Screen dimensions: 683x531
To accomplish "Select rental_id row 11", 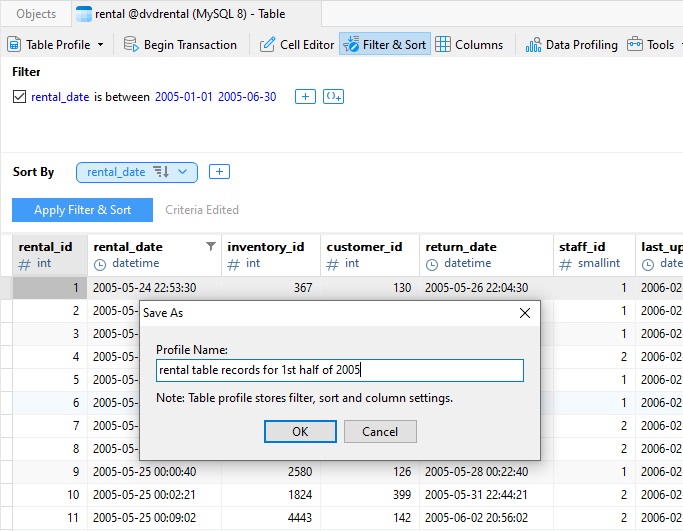I will 50,518.
